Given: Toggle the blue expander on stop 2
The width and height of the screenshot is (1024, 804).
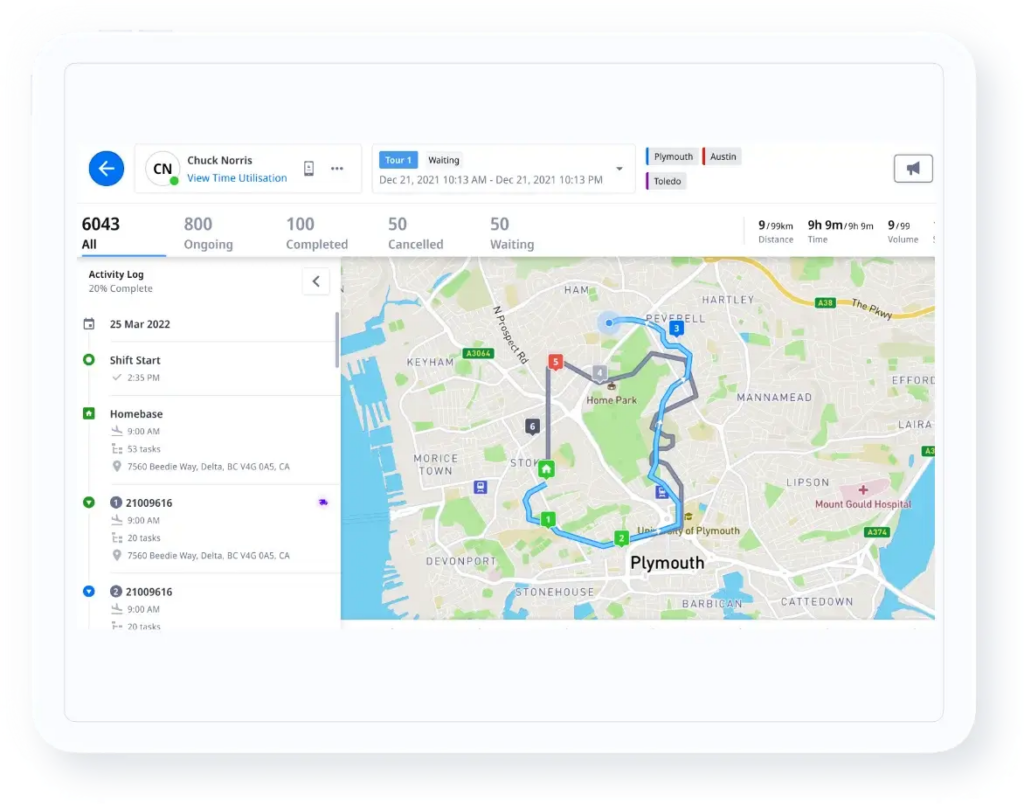Looking at the screenshot, I should pos(88,592).
